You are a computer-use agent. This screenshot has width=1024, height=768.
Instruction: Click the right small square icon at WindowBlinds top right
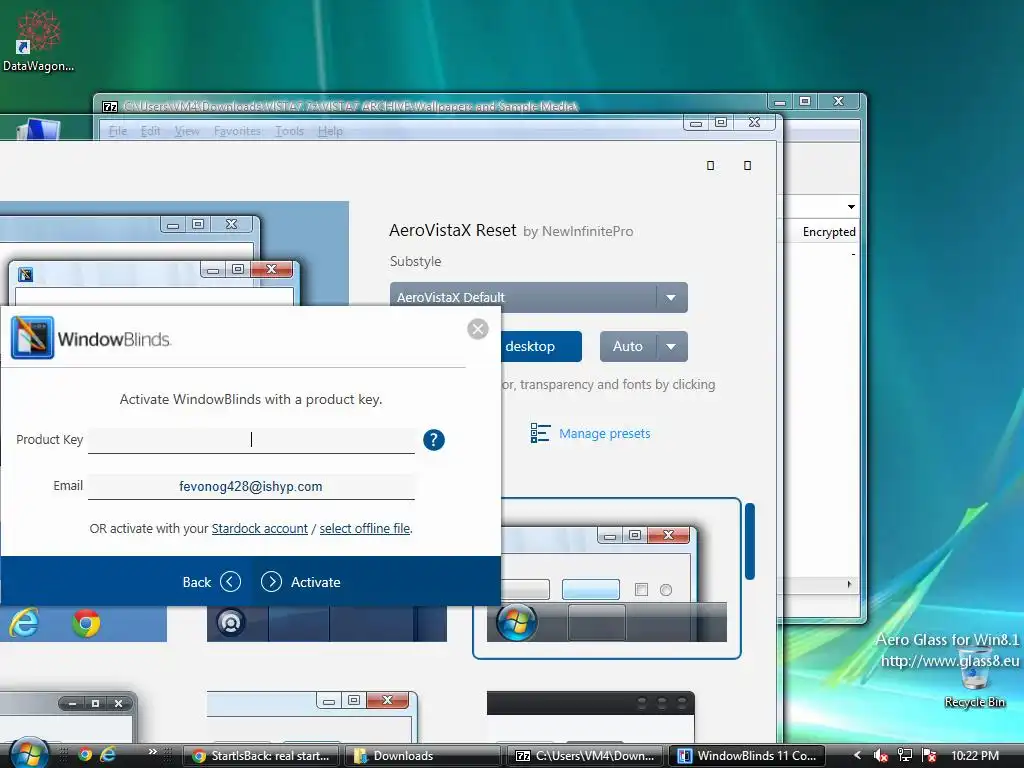pos(748,166)
